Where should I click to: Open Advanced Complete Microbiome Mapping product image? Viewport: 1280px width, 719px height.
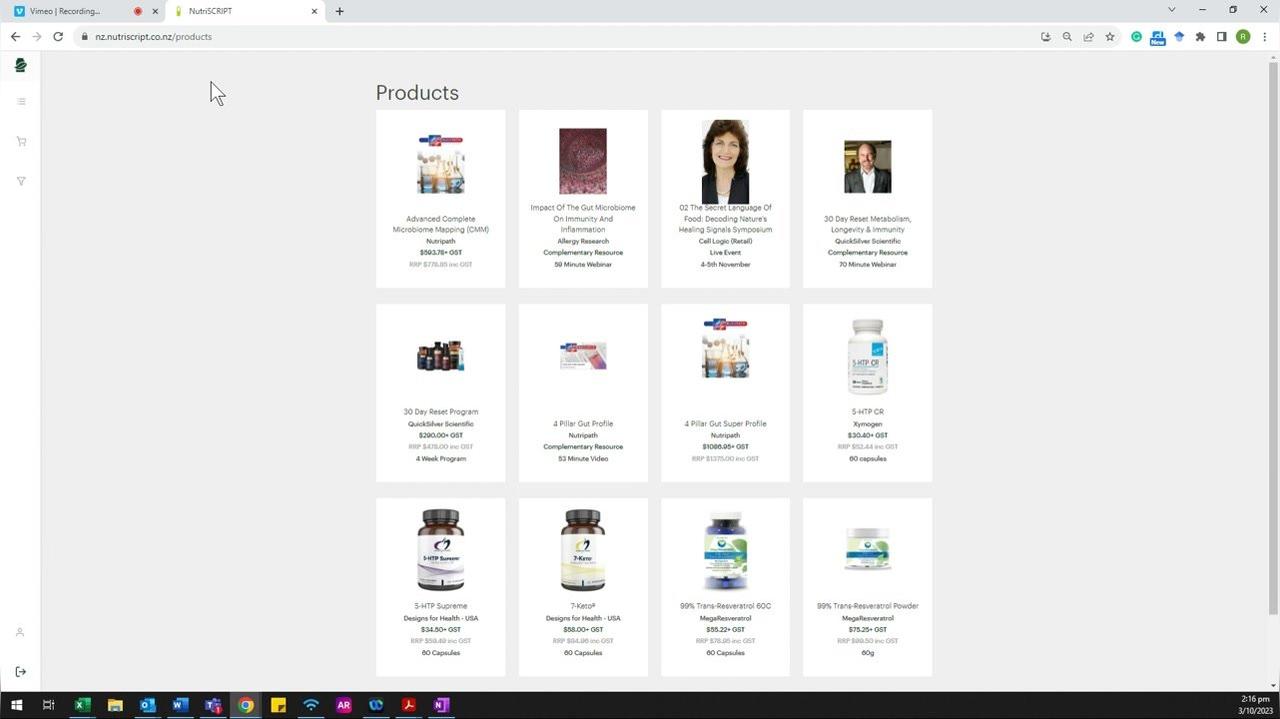441,164
